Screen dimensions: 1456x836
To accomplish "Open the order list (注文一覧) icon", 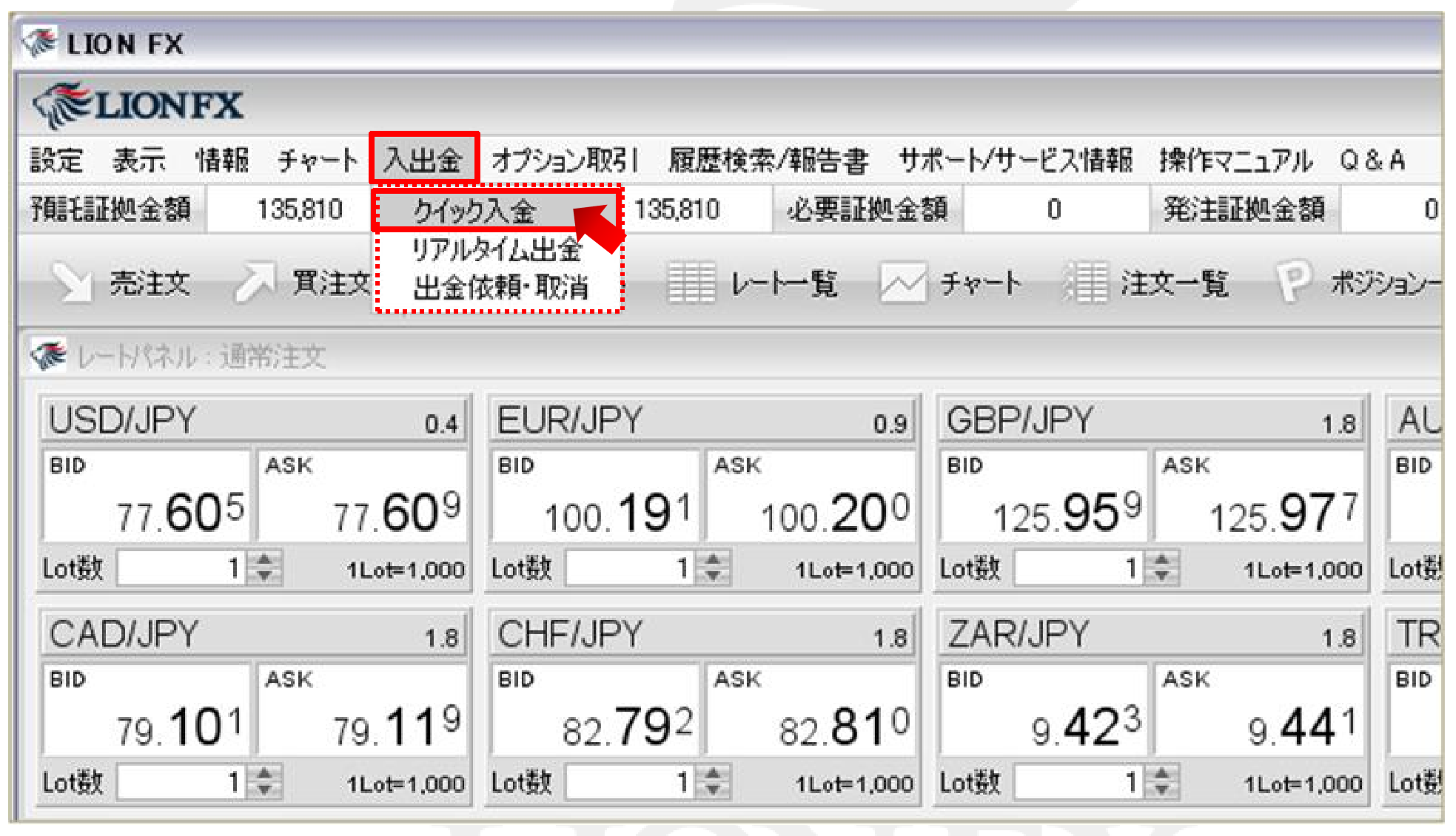I will [1085, 283].
